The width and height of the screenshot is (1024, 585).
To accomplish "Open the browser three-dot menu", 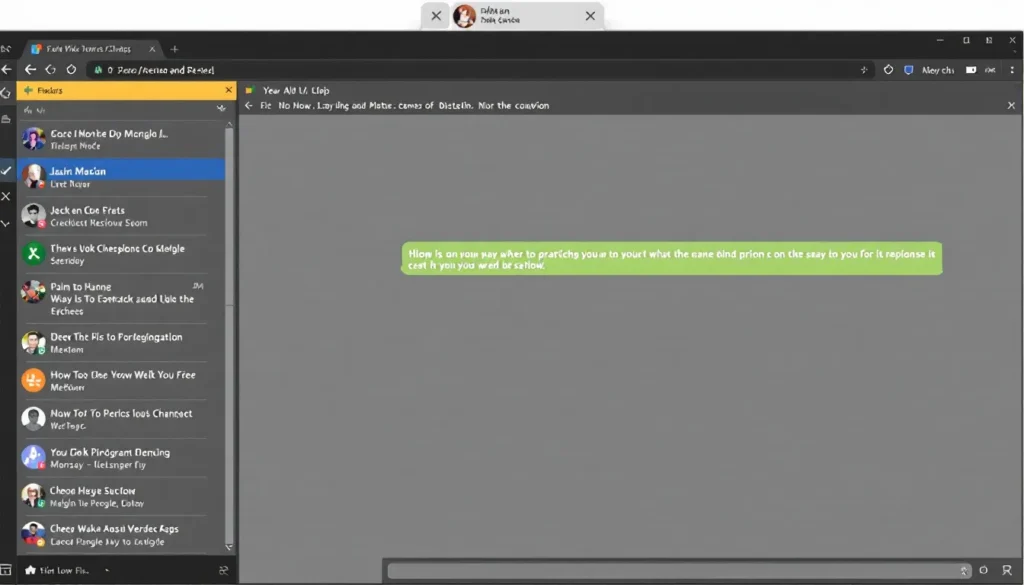I will [1011, 70].
